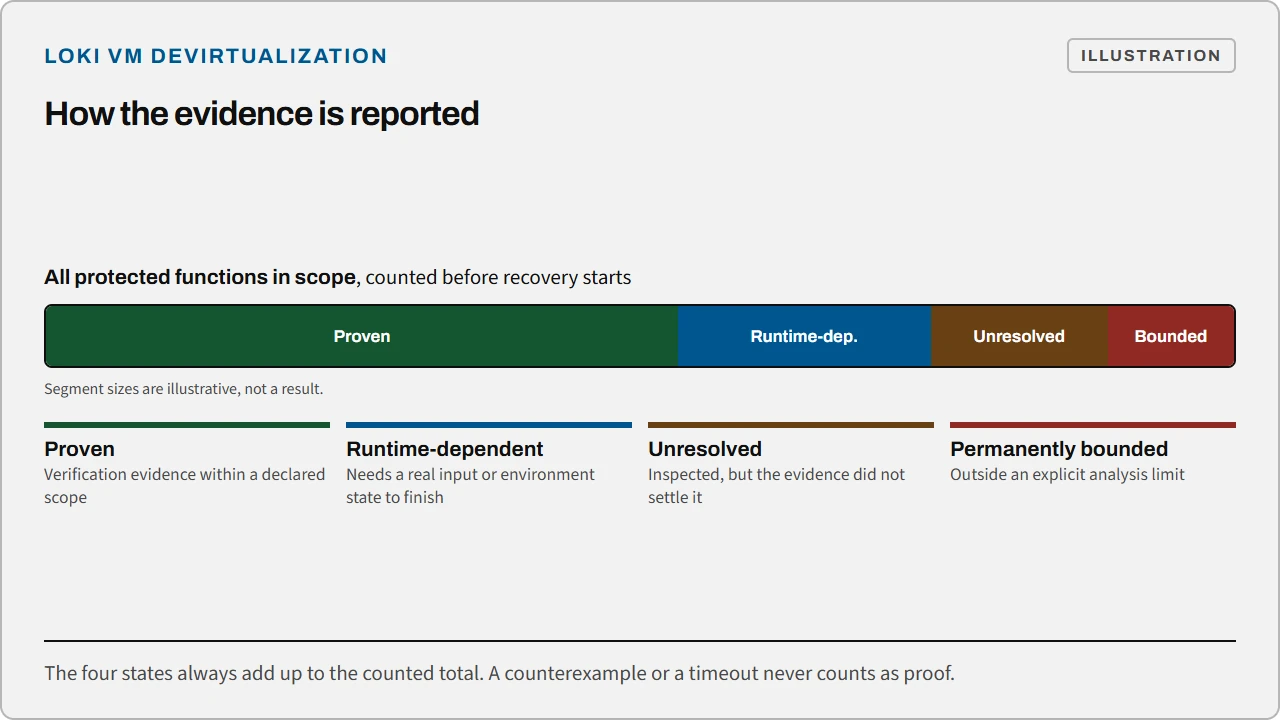Click the title "How the evidence is reported"
Screen dimensions: 1280x720
pyautogui.click(x=262, y=113)
